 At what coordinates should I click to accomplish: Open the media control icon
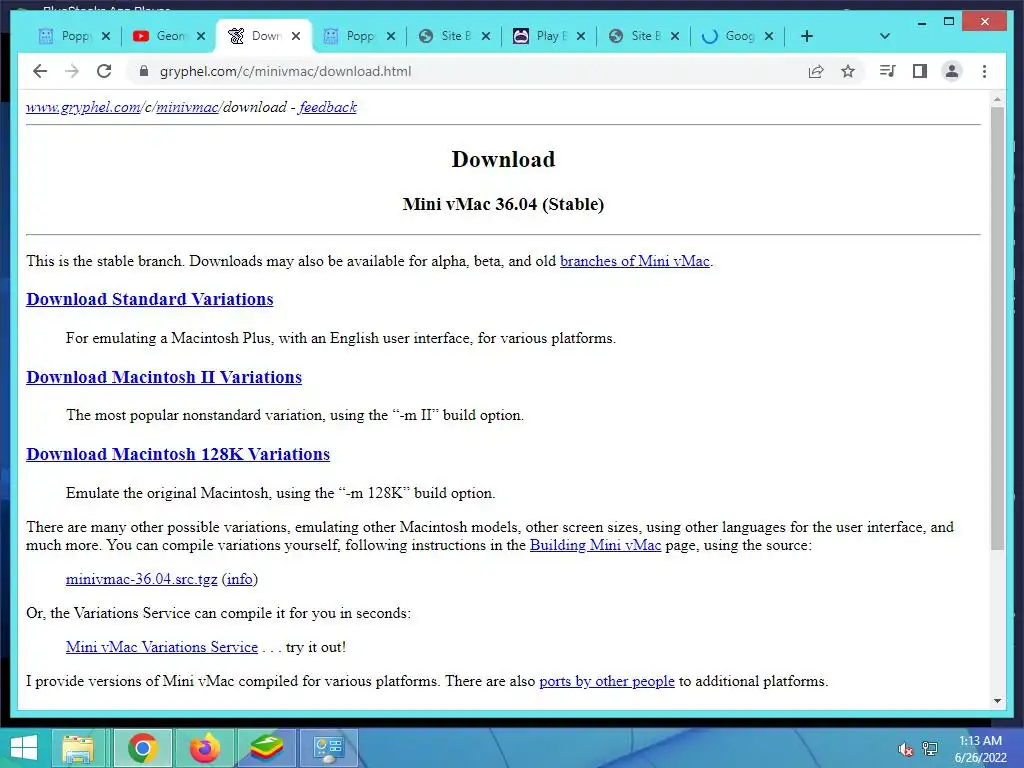tap(888, 71)
